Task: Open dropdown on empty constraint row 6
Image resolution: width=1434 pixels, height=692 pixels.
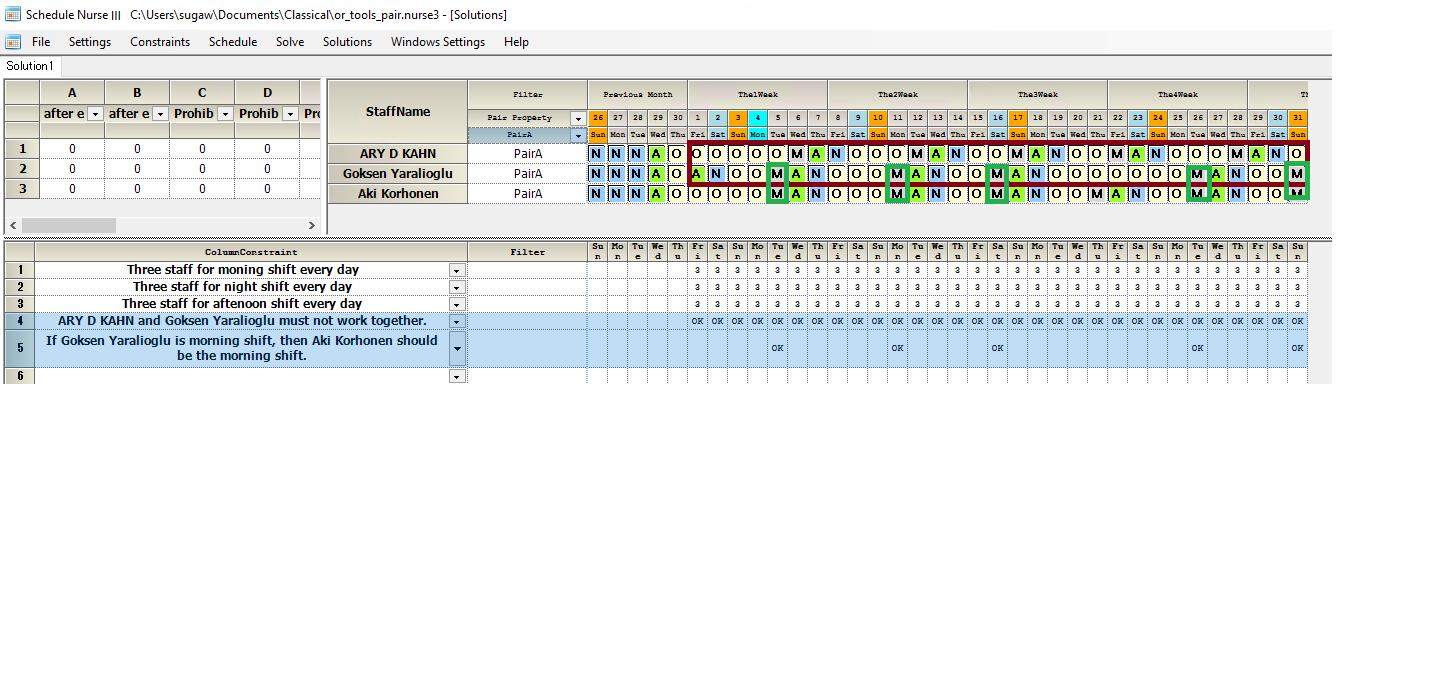Action: pyautogui.click(x=457, y=376)
